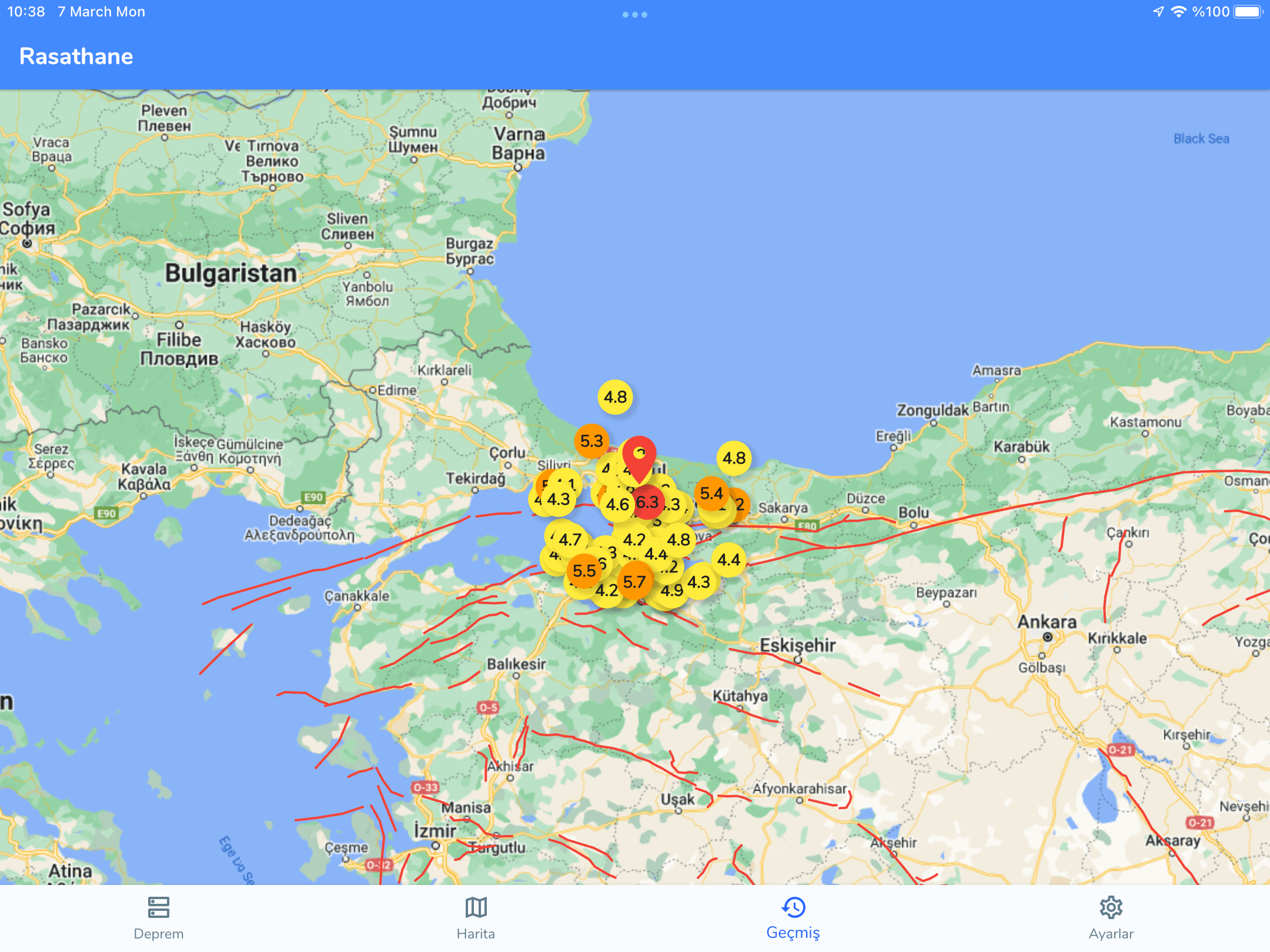Select the Geçmiş history tab
The height and width of the screenshot is (952, 1270).
793,918
